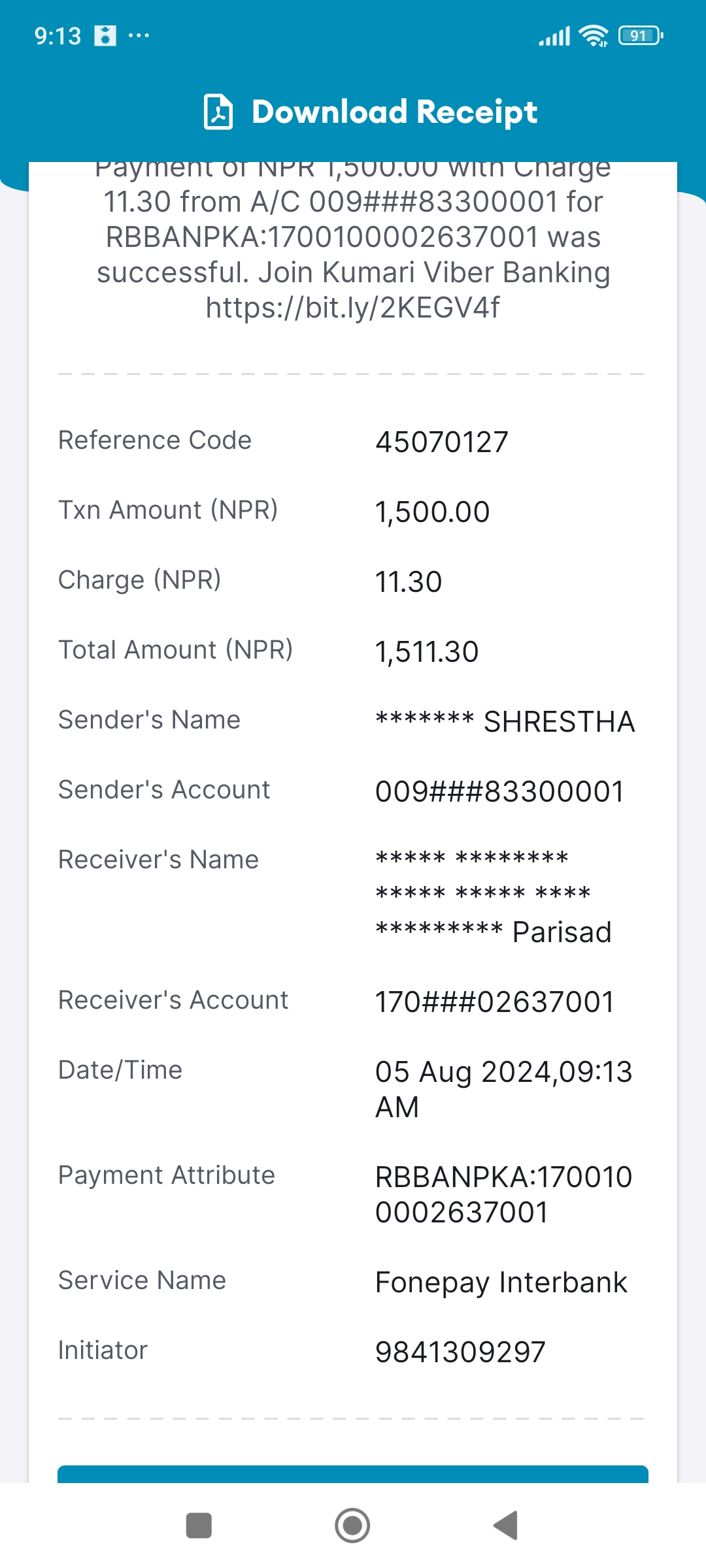Image resolution: width=706 pixels, height=1568 pixels.
Task: Go back using the triangle navigation button
Action: 505,1526
